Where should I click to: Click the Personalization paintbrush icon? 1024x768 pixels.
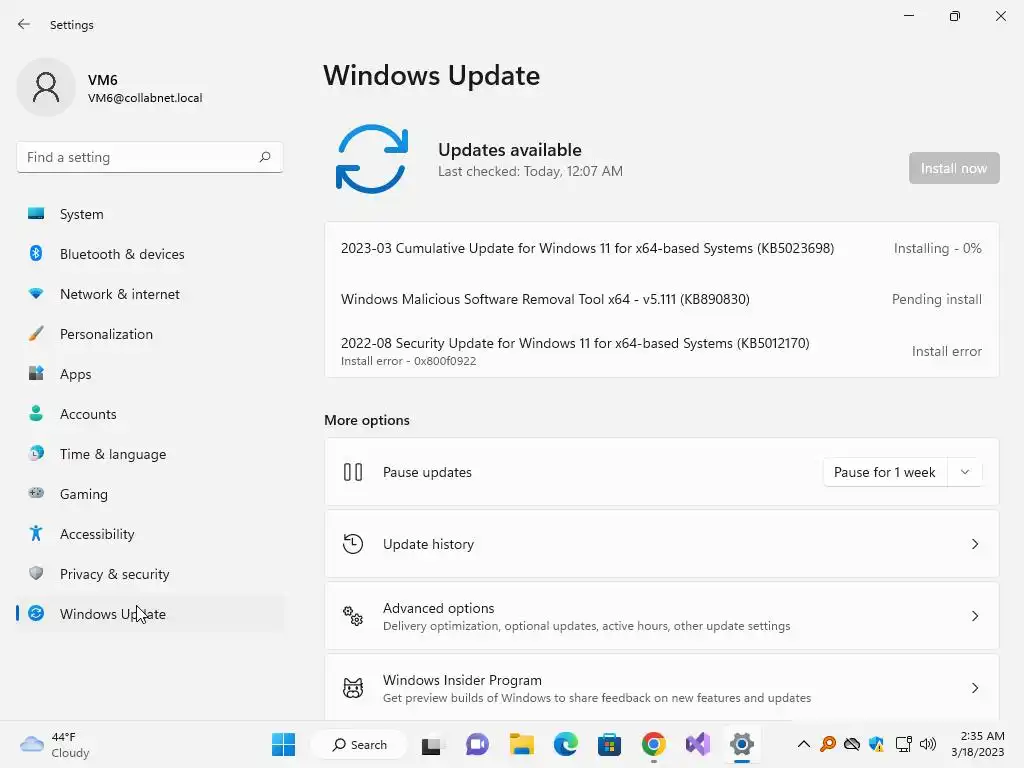tap(36, 334)
